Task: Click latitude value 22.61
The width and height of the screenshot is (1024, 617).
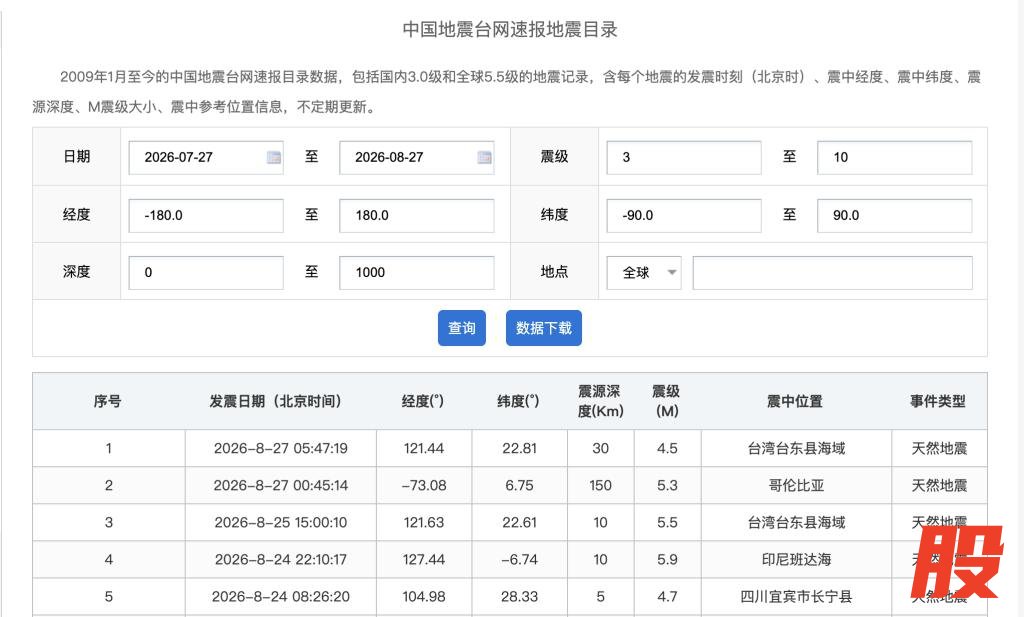Action: pos(519,523)
